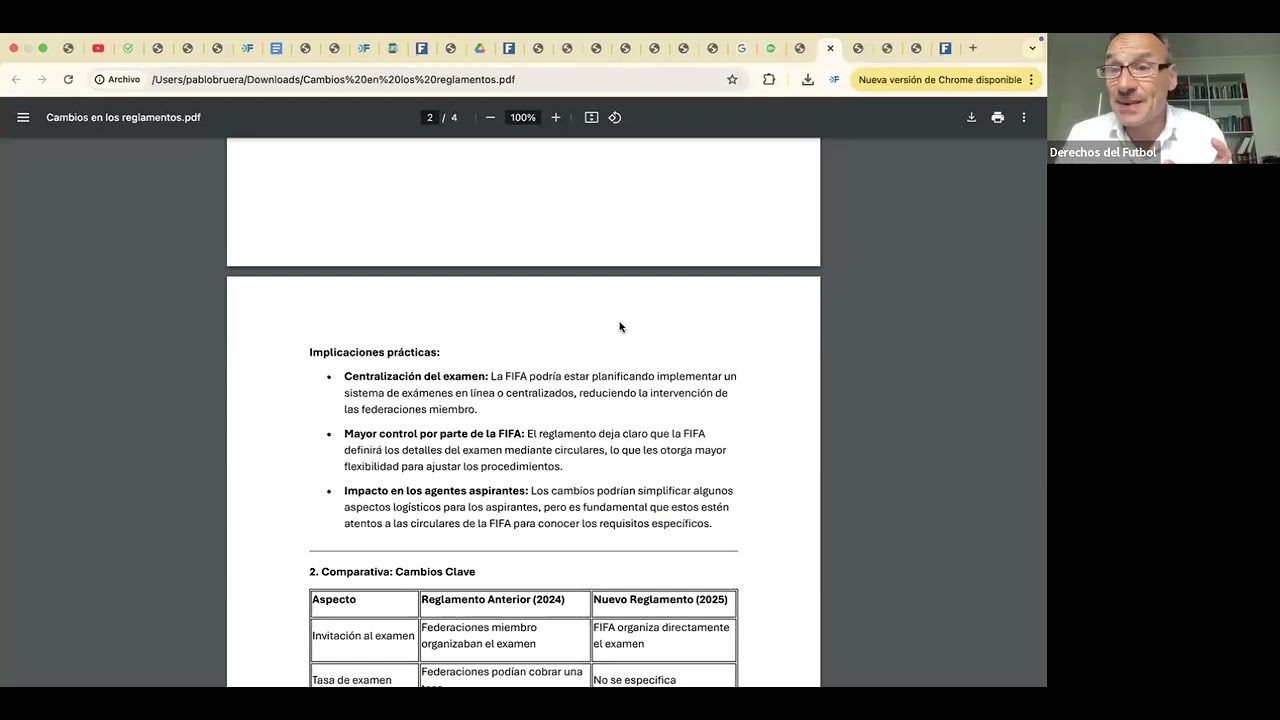This screenshot has width=1280, height=720.
Task: Click the Derechos del Futbol name label
Action: 1102,153
